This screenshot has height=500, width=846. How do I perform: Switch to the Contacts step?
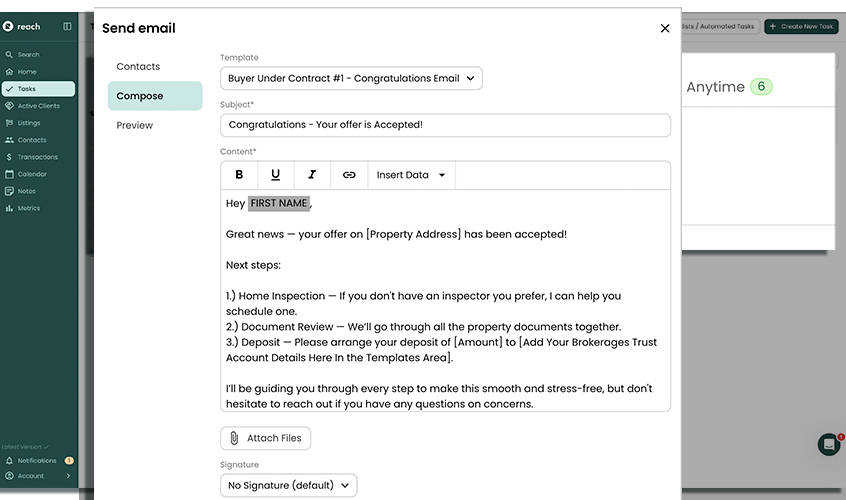[x=138, y=67]
